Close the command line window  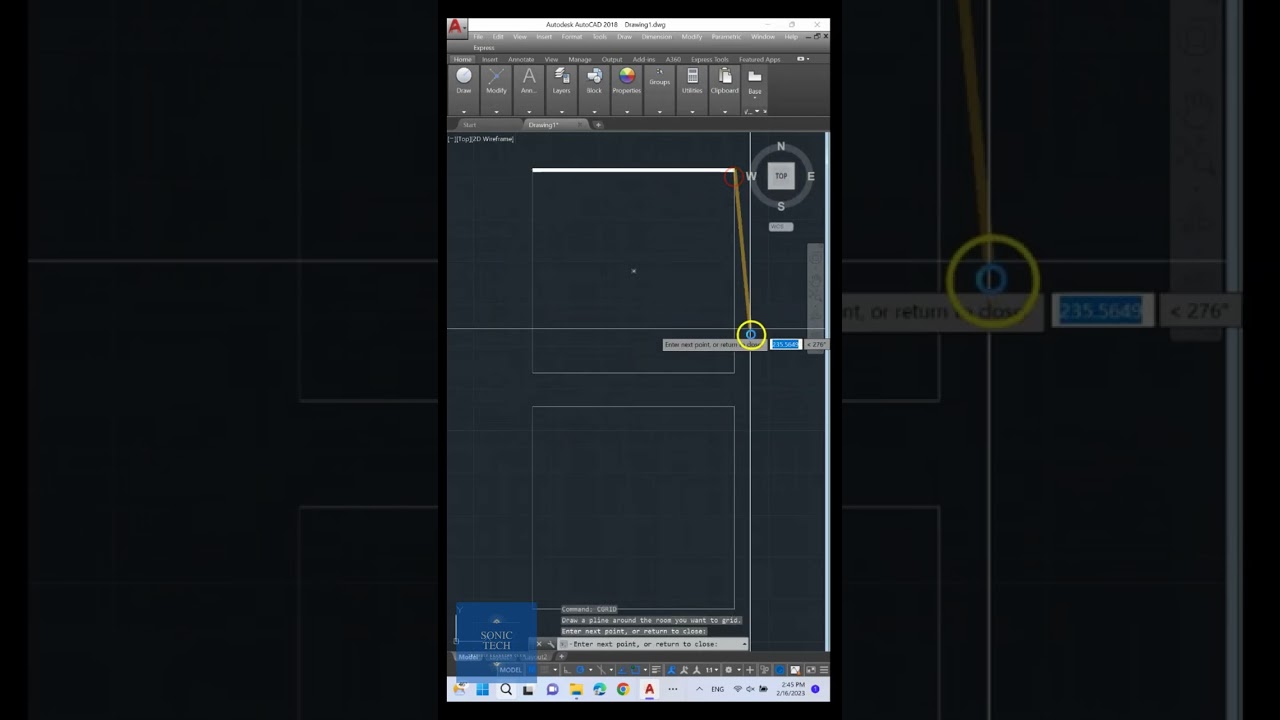(539, 644)
